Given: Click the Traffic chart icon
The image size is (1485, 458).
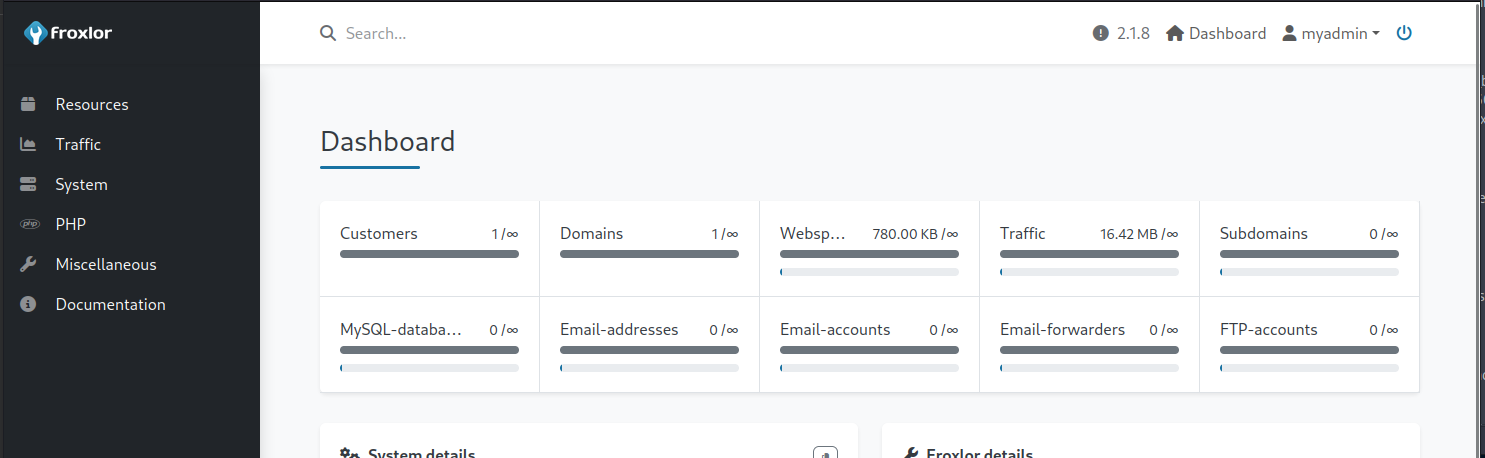Looking at the screenshot, I should tap(28, 144).
